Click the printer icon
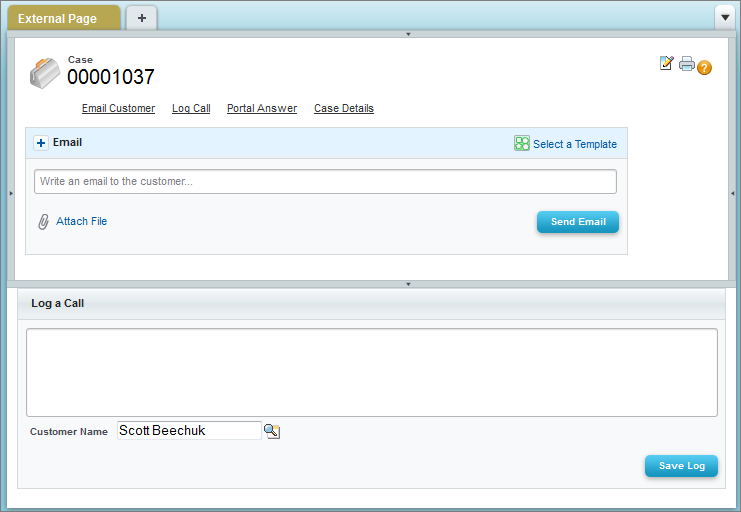The width and height of the screenshot is (741, 512). coord(687,63)
